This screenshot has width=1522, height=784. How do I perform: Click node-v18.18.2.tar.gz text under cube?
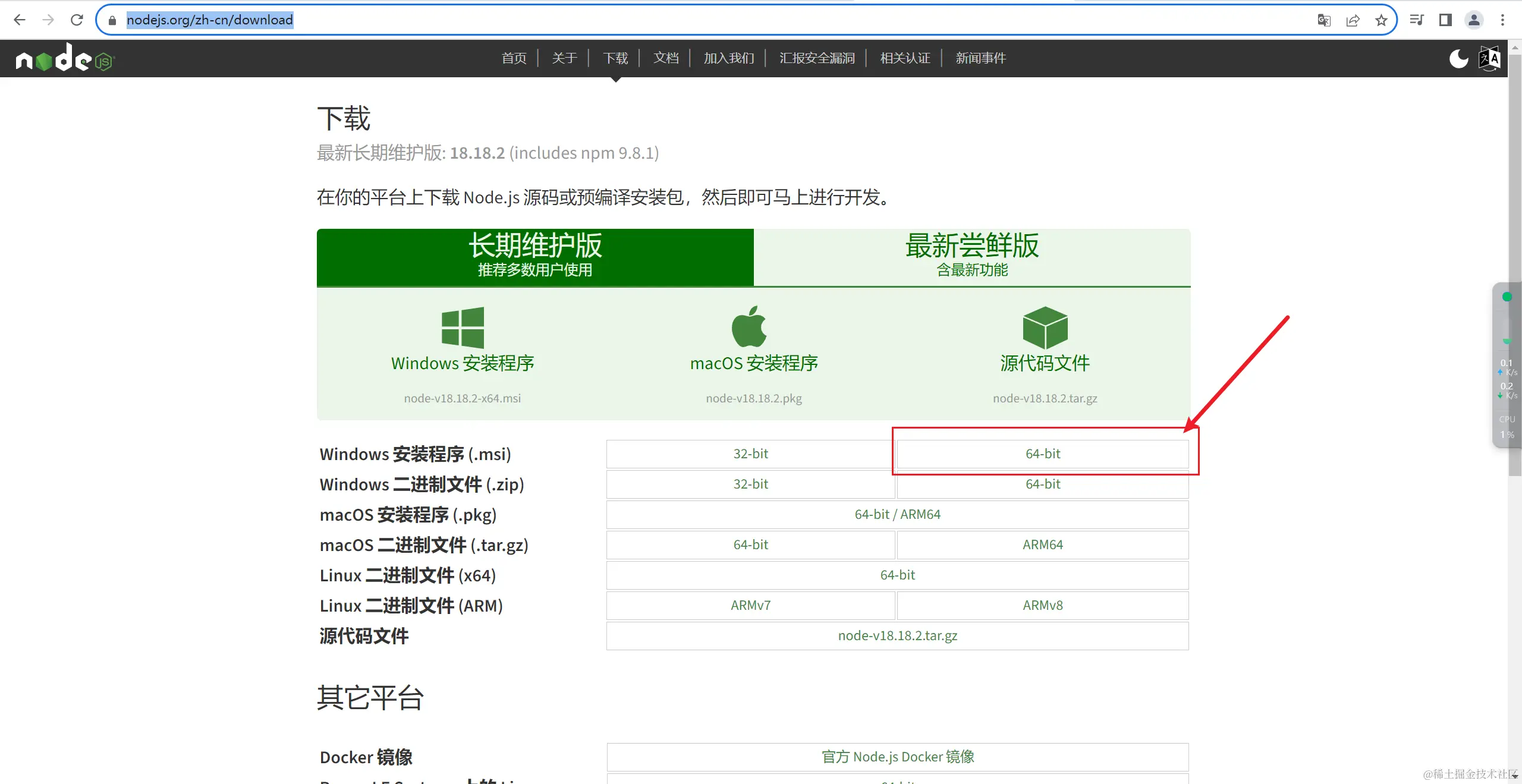1045,398
